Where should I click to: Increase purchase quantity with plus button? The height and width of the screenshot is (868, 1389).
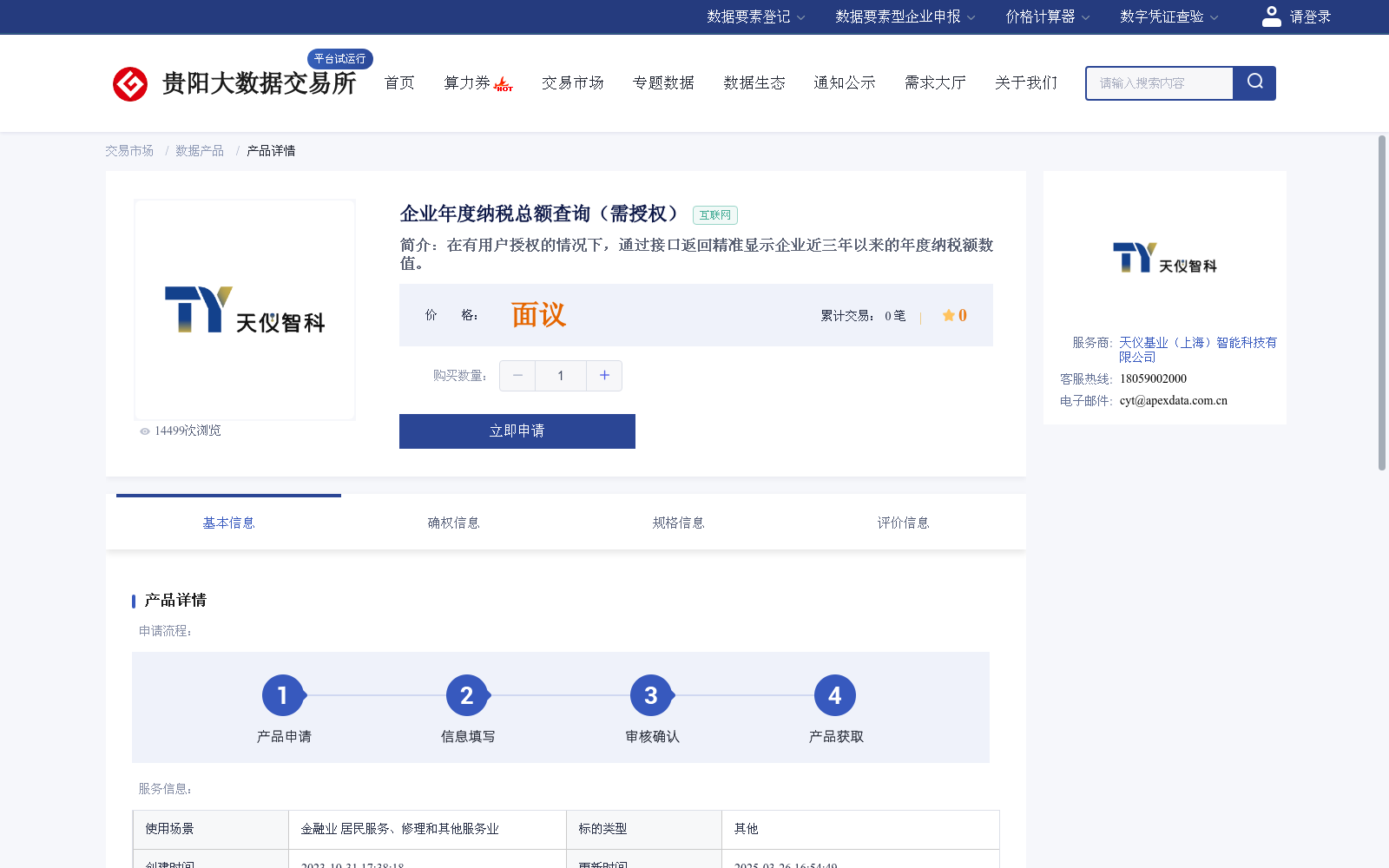pos(604,376)
